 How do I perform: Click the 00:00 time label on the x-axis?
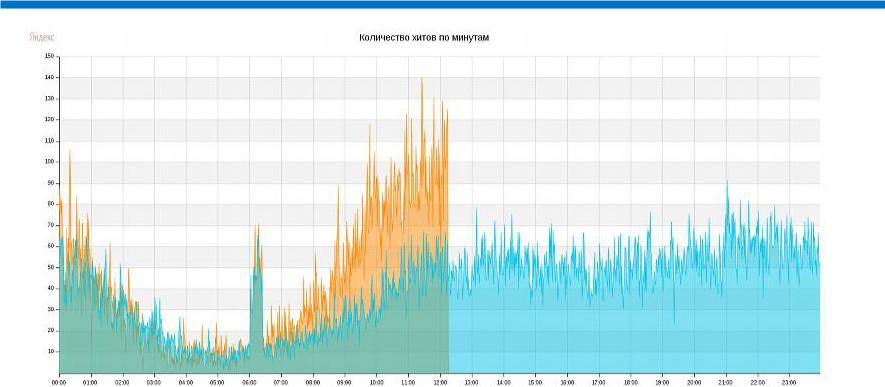(59, 382)
